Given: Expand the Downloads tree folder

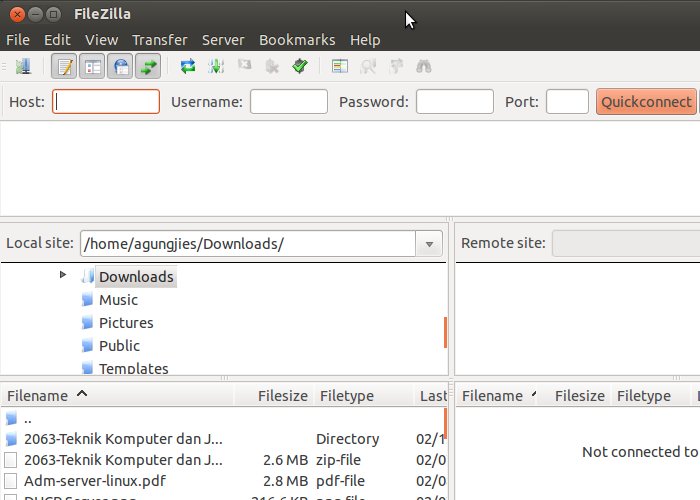Looking at the screenshot, I should (62, 275).
